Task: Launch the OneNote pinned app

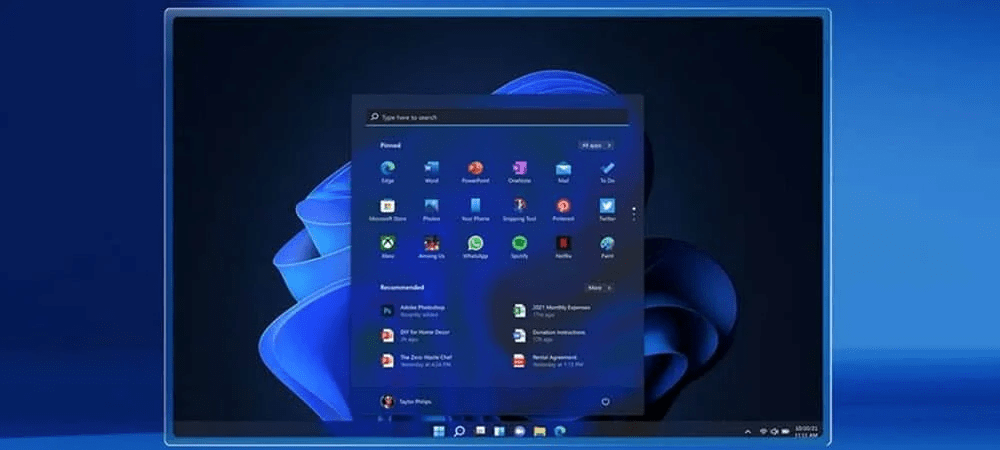Action: 520,171
